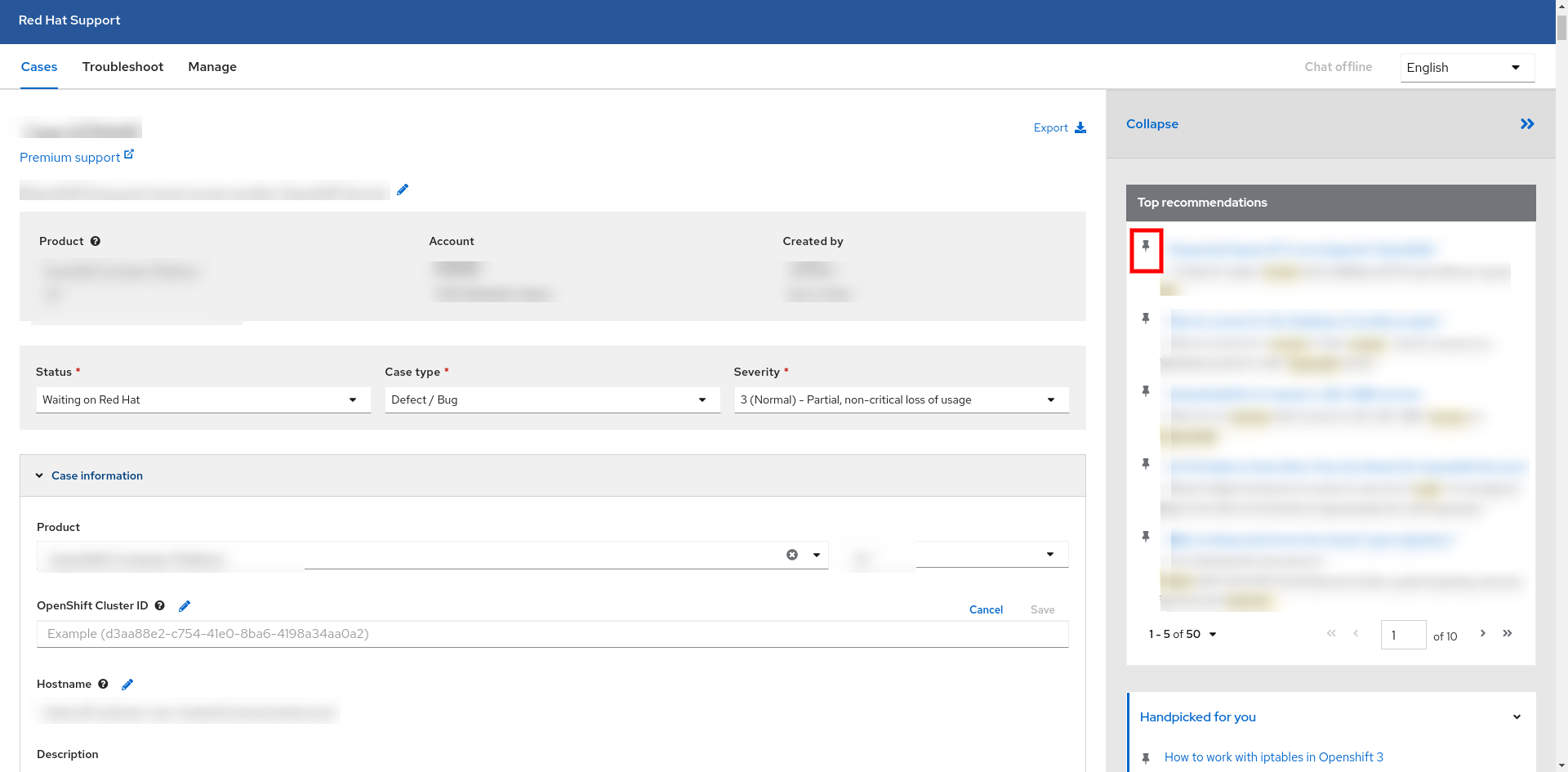Click the Export download icon
This screenshot has height=772, width=1568.
click(1080, 127)
